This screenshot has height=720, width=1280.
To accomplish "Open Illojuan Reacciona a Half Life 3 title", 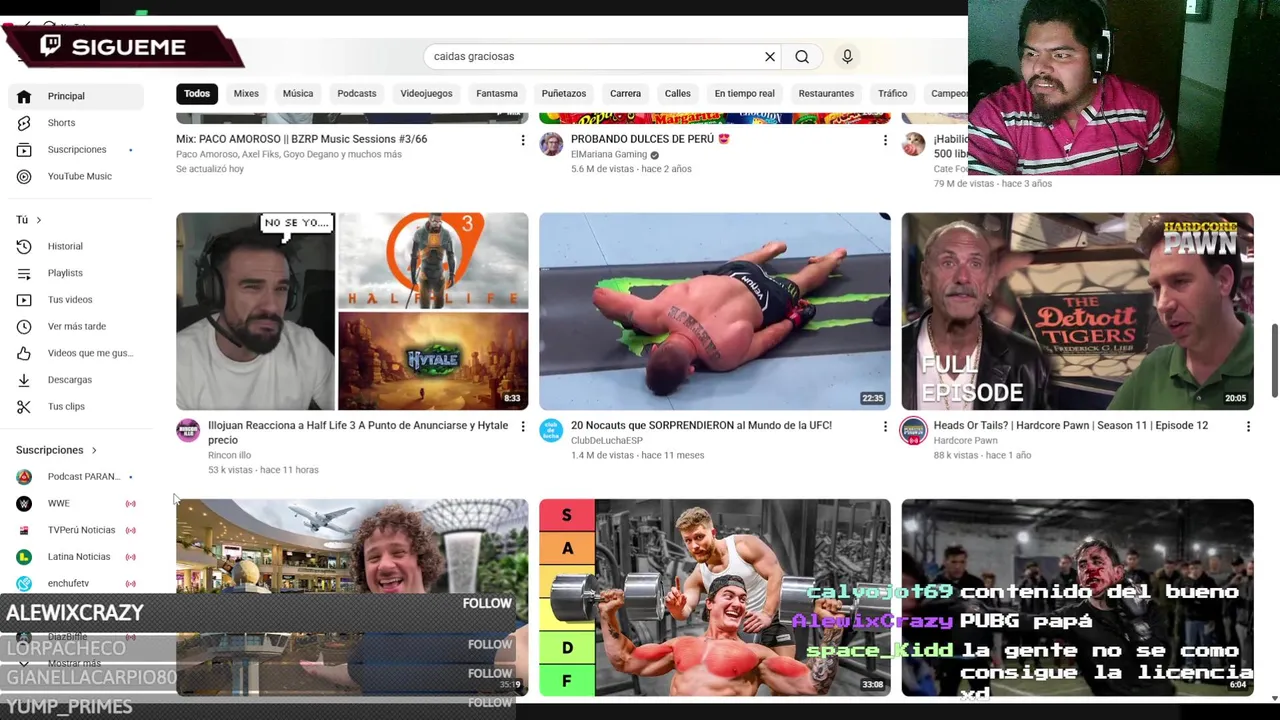I will pyautogui.click(x=358, y=433).
